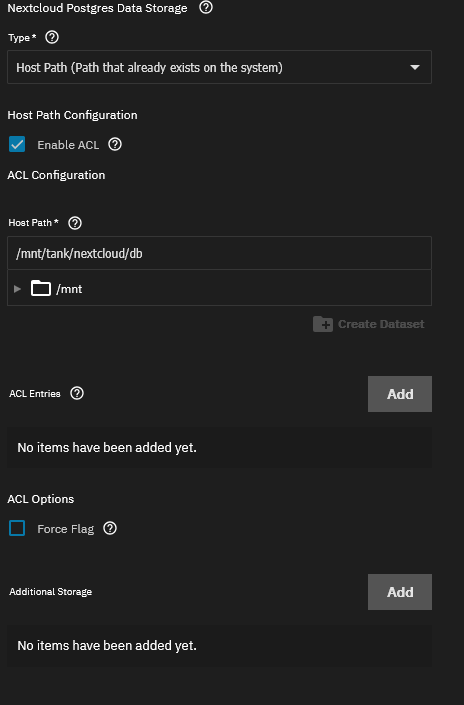Click the Host Path Configuration heading

point(72,115)
